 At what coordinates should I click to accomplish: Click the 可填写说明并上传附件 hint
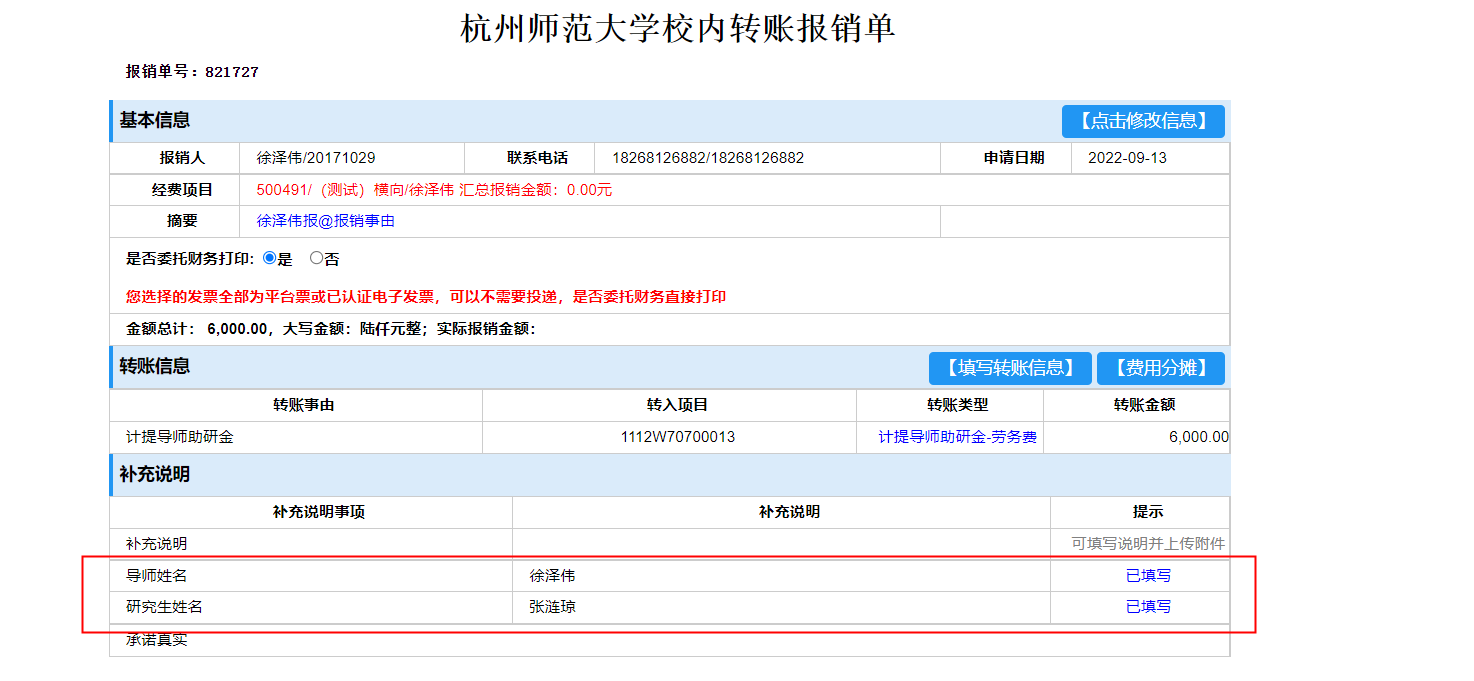coord(1148,544)
